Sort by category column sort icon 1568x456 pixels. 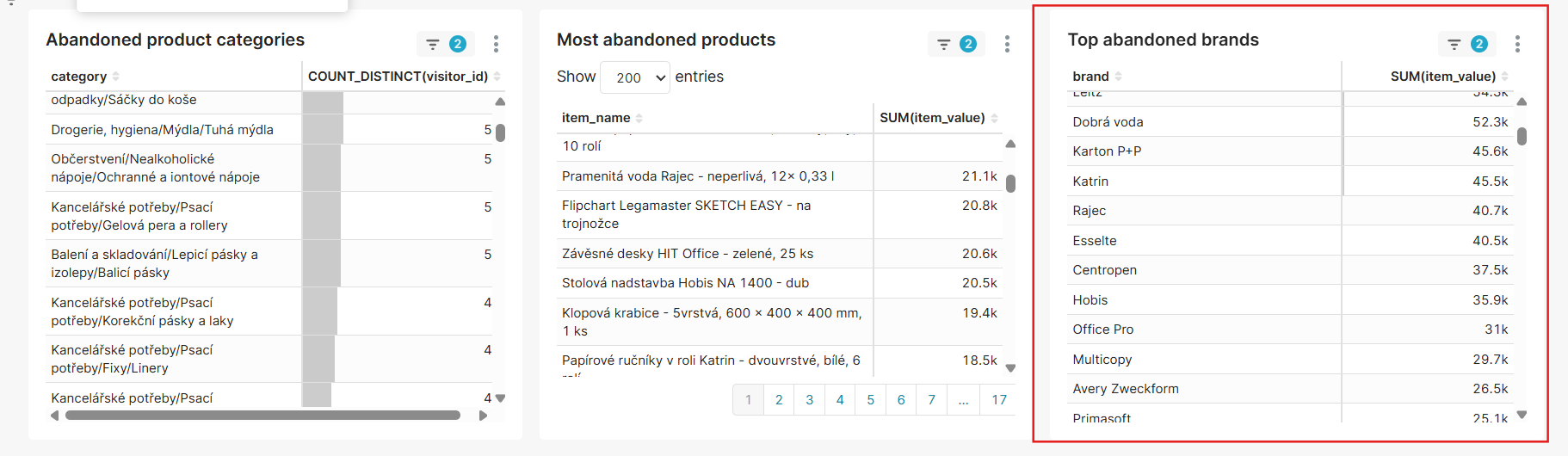click(116, 77)
